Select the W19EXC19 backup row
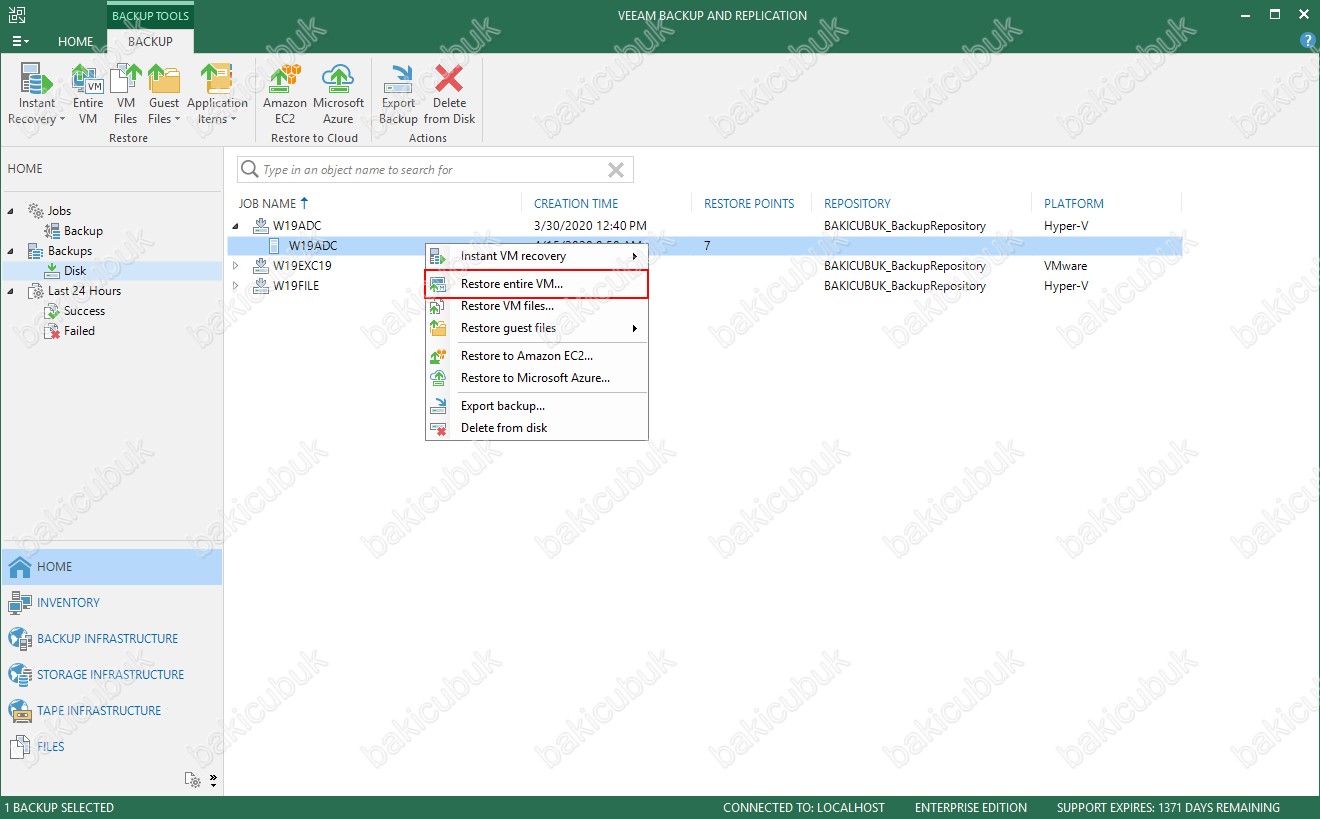This screenshot has width=1320, height=819. coord(705,266)
